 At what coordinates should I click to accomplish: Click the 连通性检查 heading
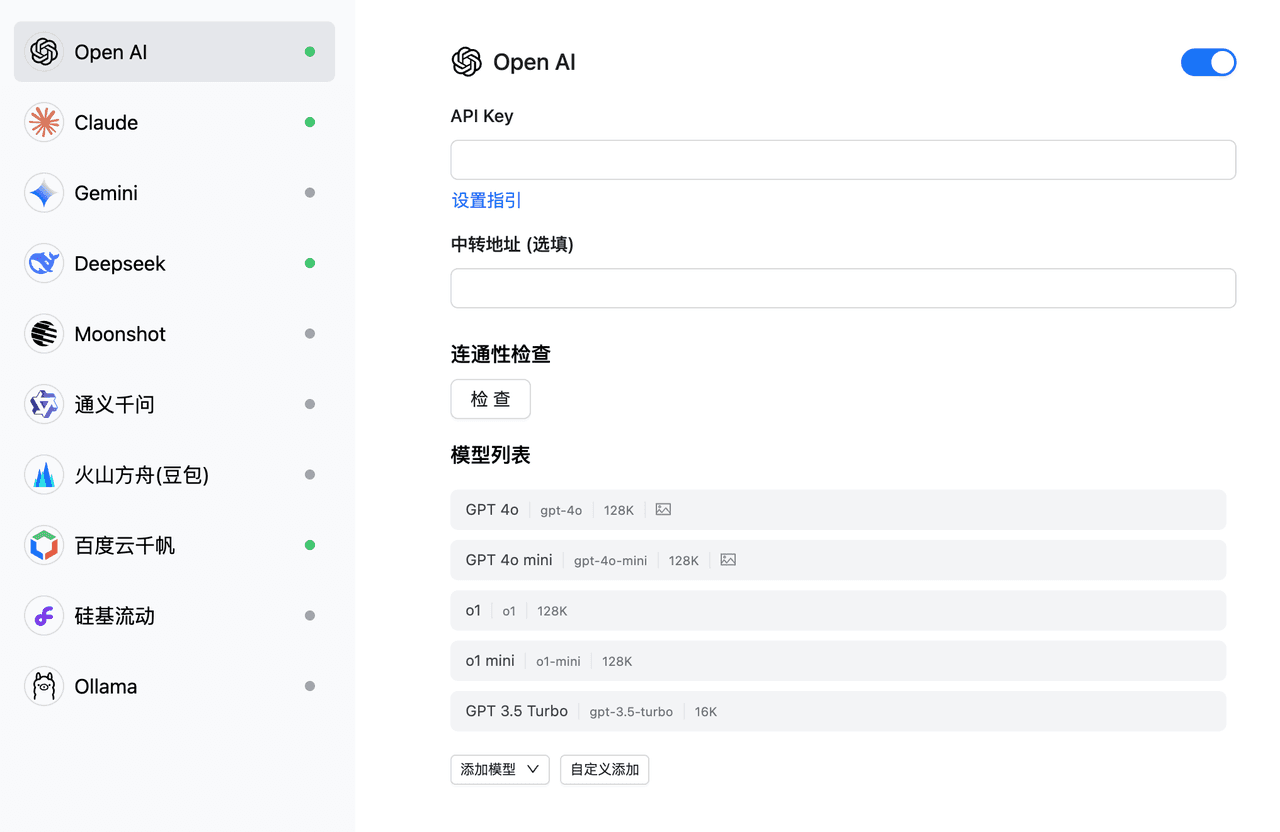point(501,354)
